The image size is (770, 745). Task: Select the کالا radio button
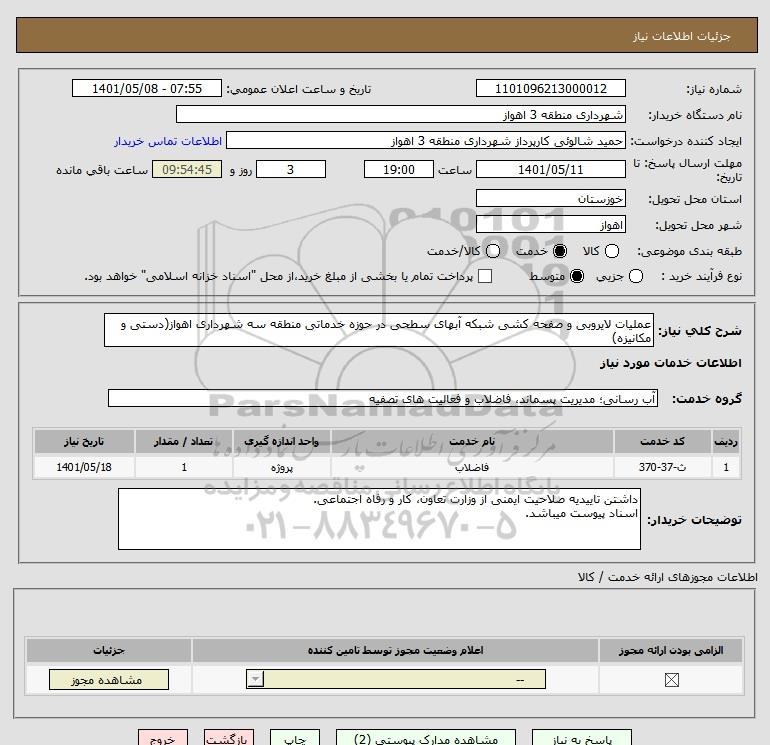click(612, 251)
